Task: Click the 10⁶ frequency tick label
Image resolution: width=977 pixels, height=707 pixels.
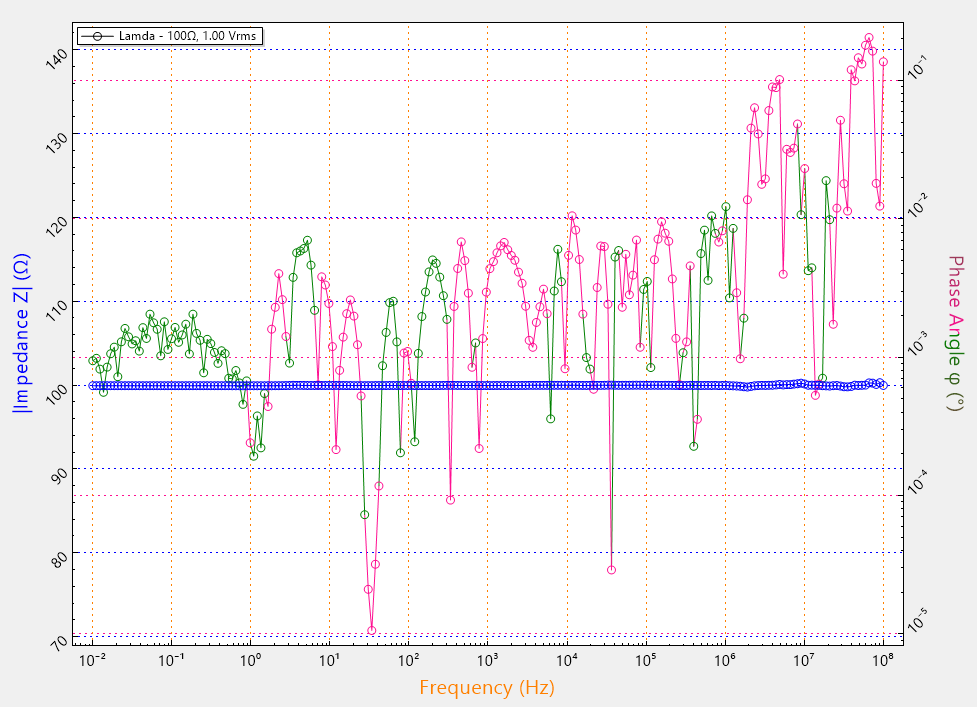Action: point(725,660)
